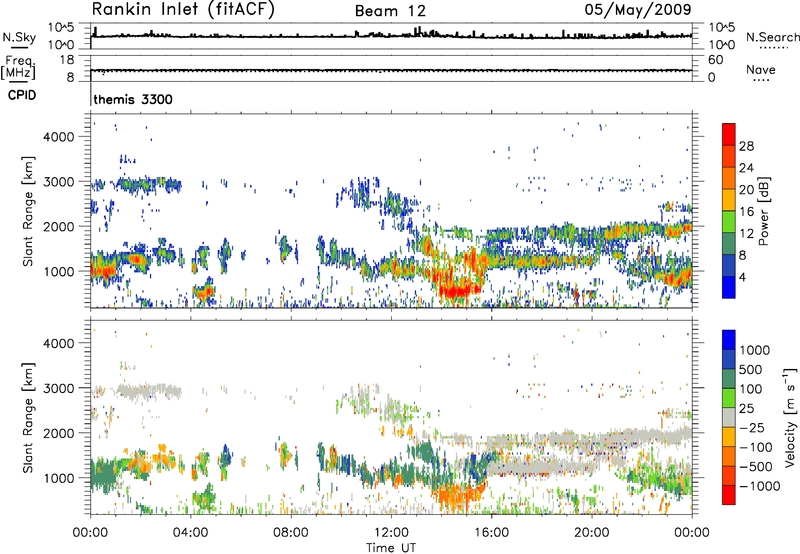The width and height of the screenshot is (800, 554).
Task: Click the 'Rankin Inlet (fitACF)' plot title
Action: tap(183, 9)
